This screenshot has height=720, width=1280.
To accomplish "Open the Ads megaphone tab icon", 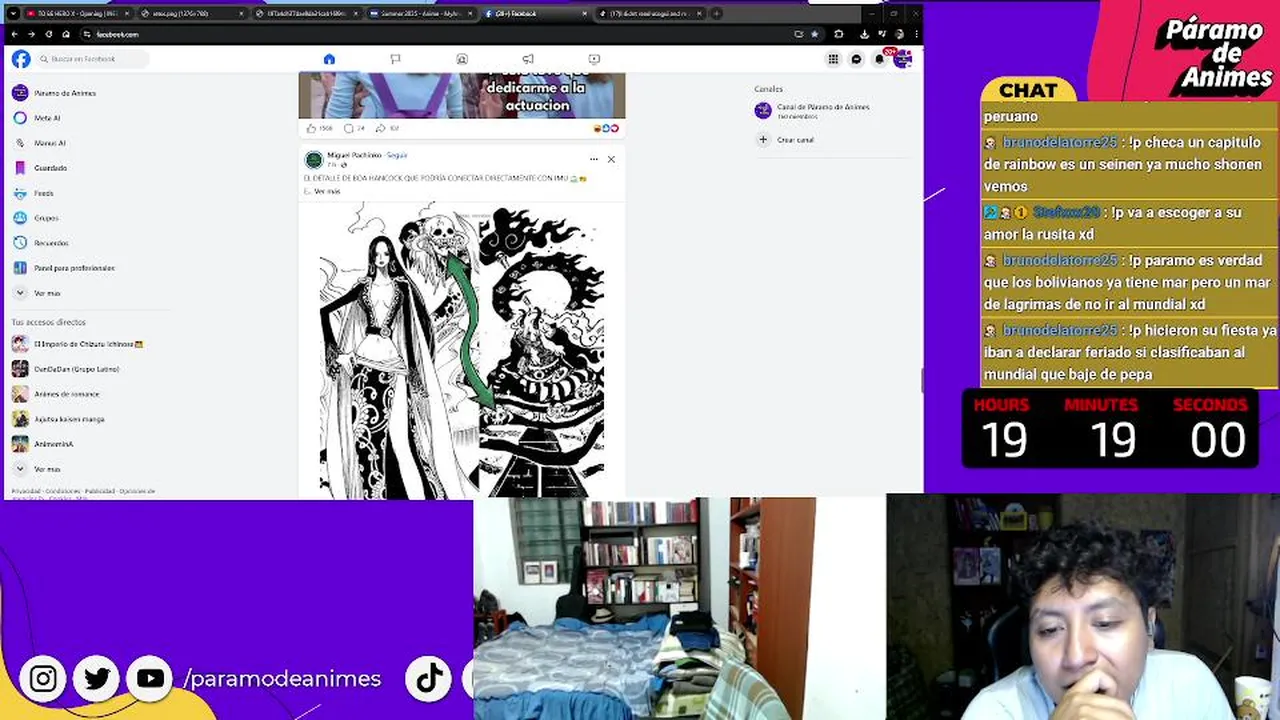I will click(528, 59).
